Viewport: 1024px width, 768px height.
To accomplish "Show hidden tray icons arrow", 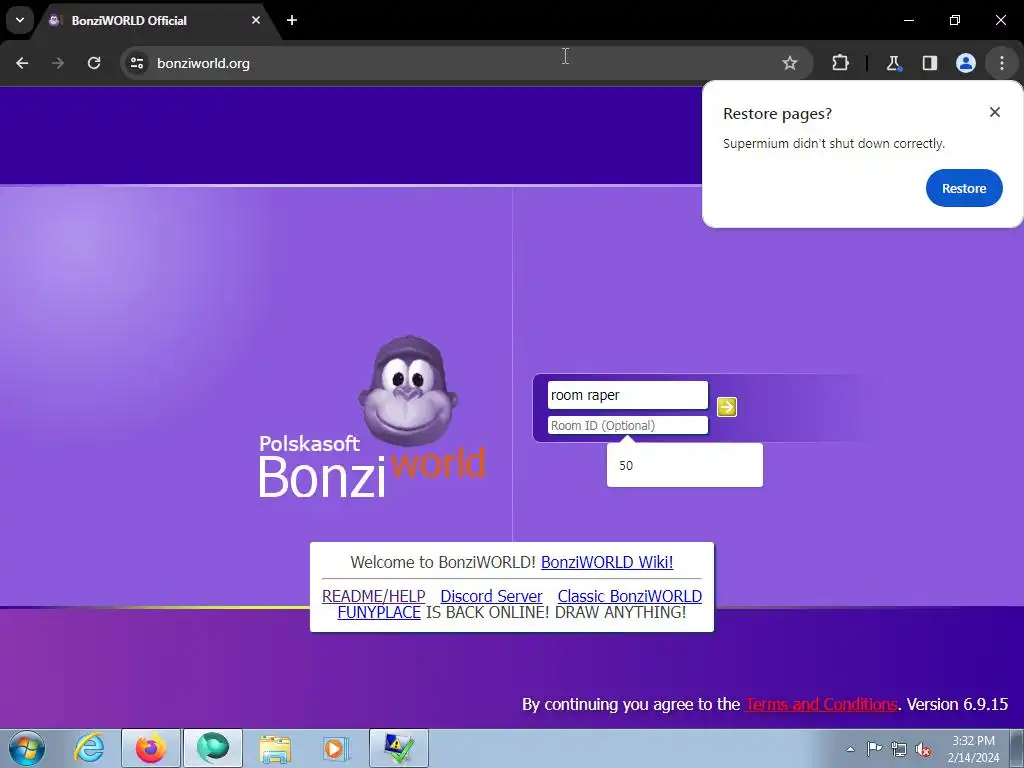I will click(850, 749).
